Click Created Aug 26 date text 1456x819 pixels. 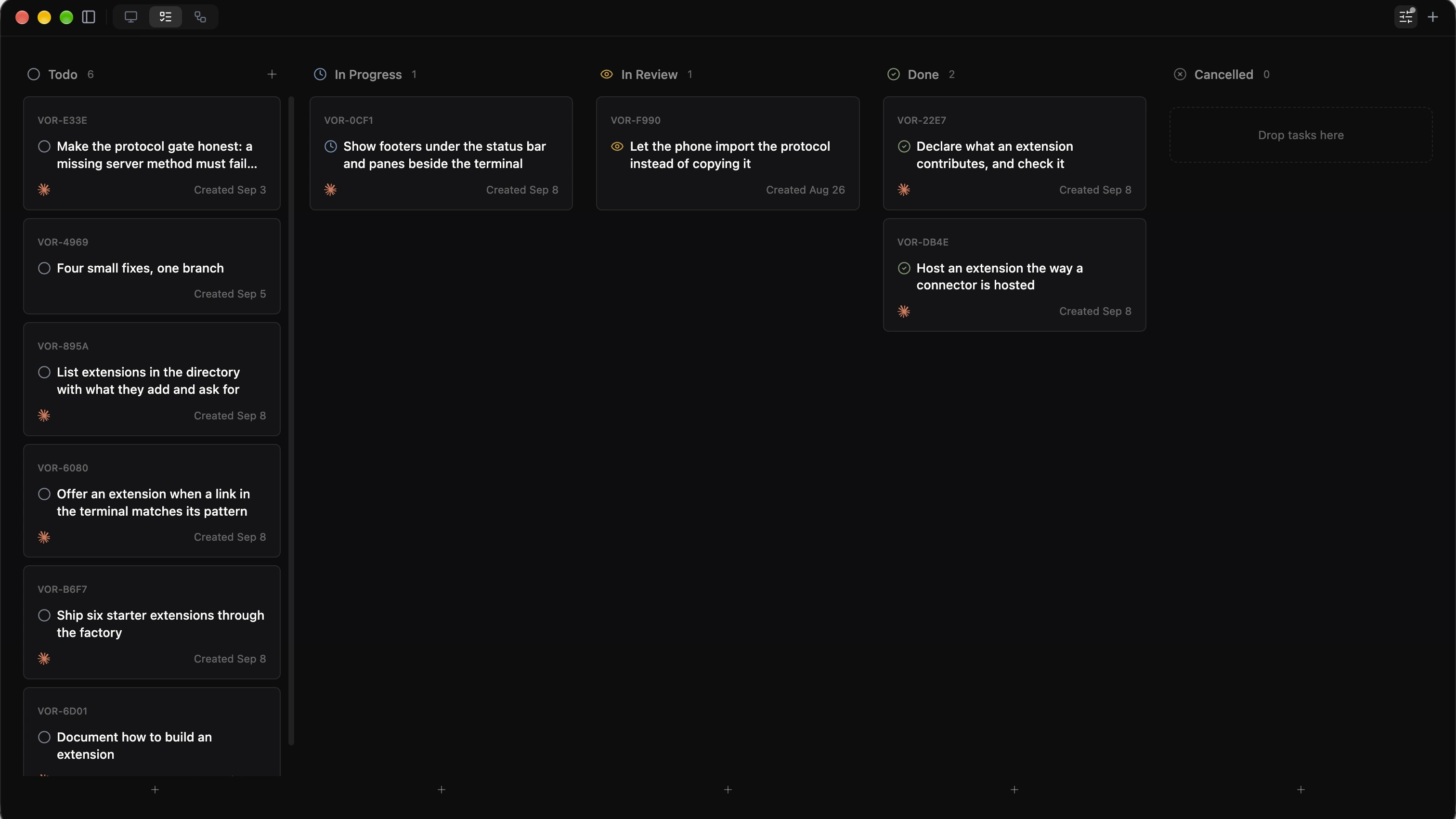pyautogui.click(x=805, y=190)
